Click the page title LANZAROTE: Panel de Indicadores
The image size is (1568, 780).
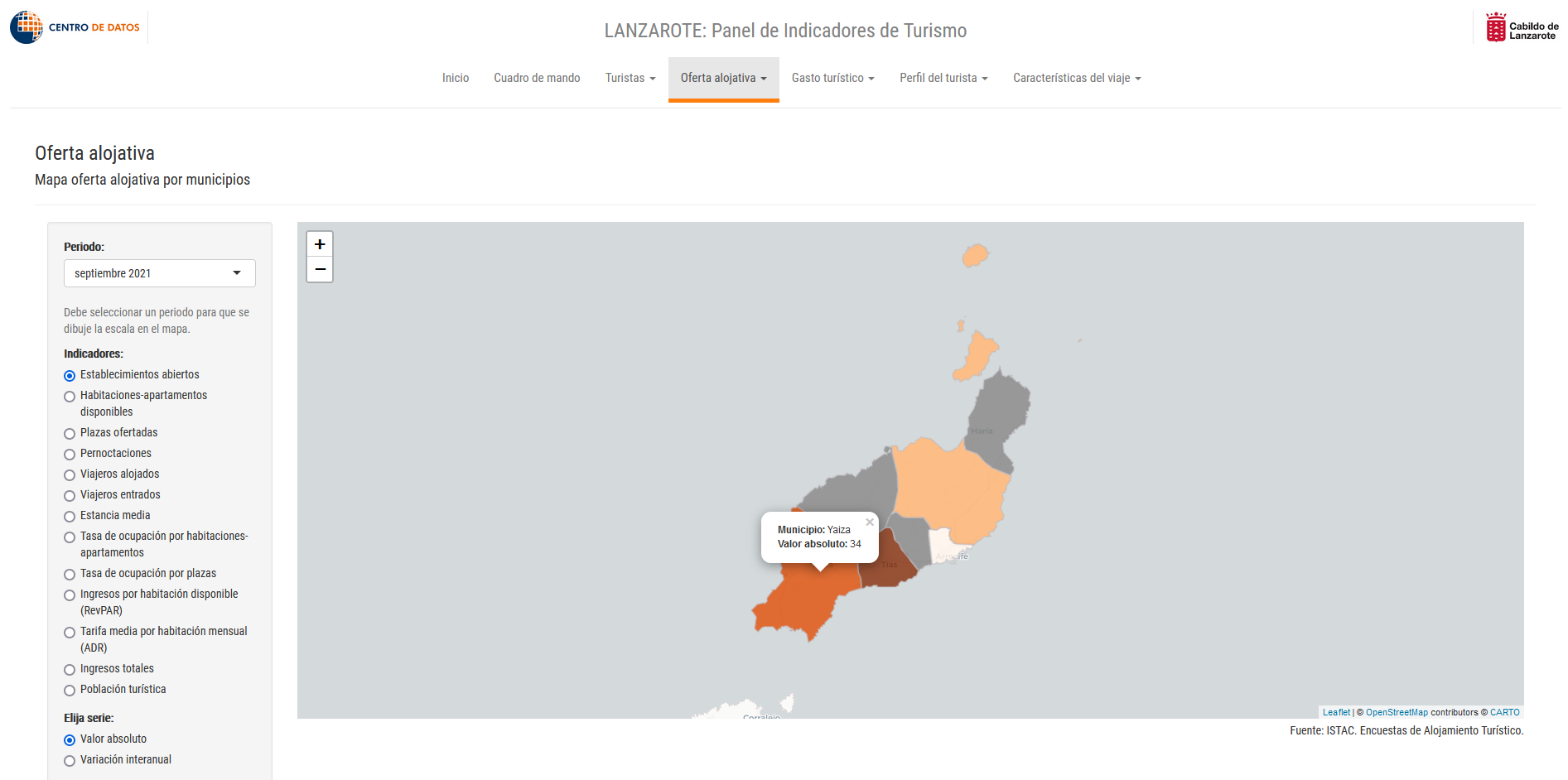click(x=785, y=31)
